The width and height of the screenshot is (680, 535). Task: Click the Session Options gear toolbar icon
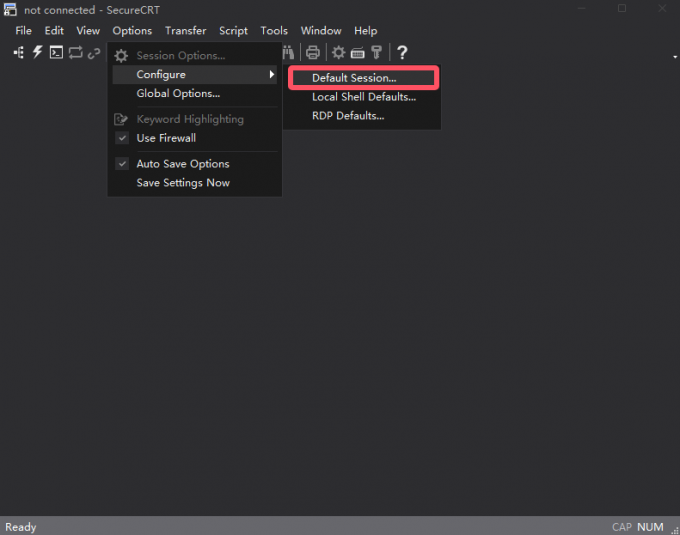coord(338,52)
